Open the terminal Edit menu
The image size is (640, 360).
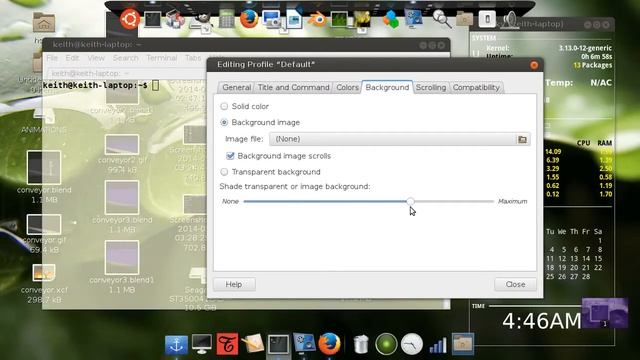(72, 58)
